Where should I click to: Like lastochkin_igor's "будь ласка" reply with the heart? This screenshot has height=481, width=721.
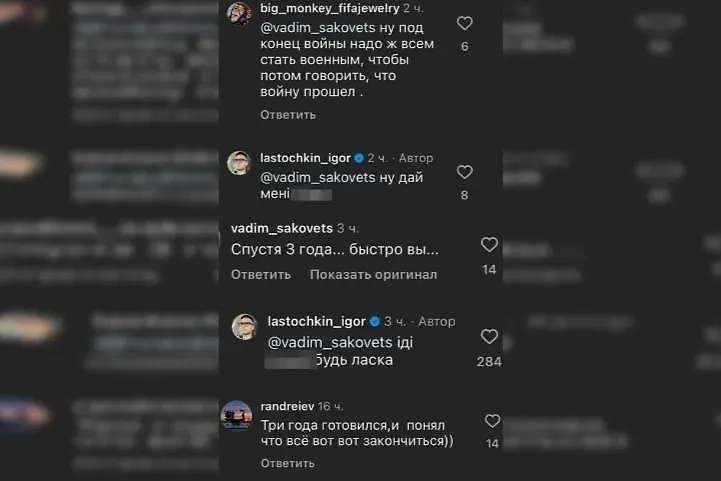pos(489,337)
